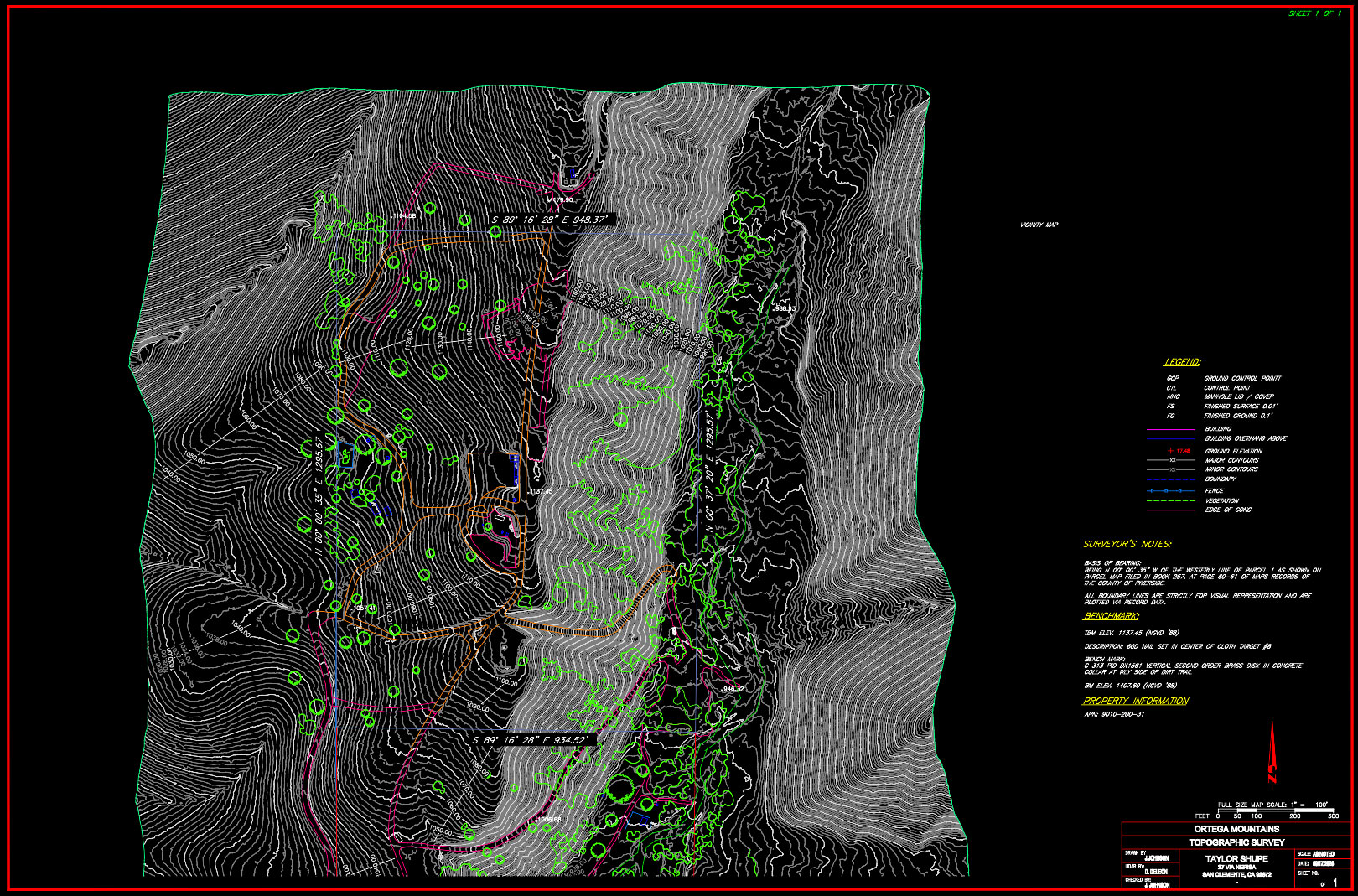Click the TOPOGRAPHIC SURVEY title block cell
This screenshot has height=896, width=1358.
pos(1236,842)
